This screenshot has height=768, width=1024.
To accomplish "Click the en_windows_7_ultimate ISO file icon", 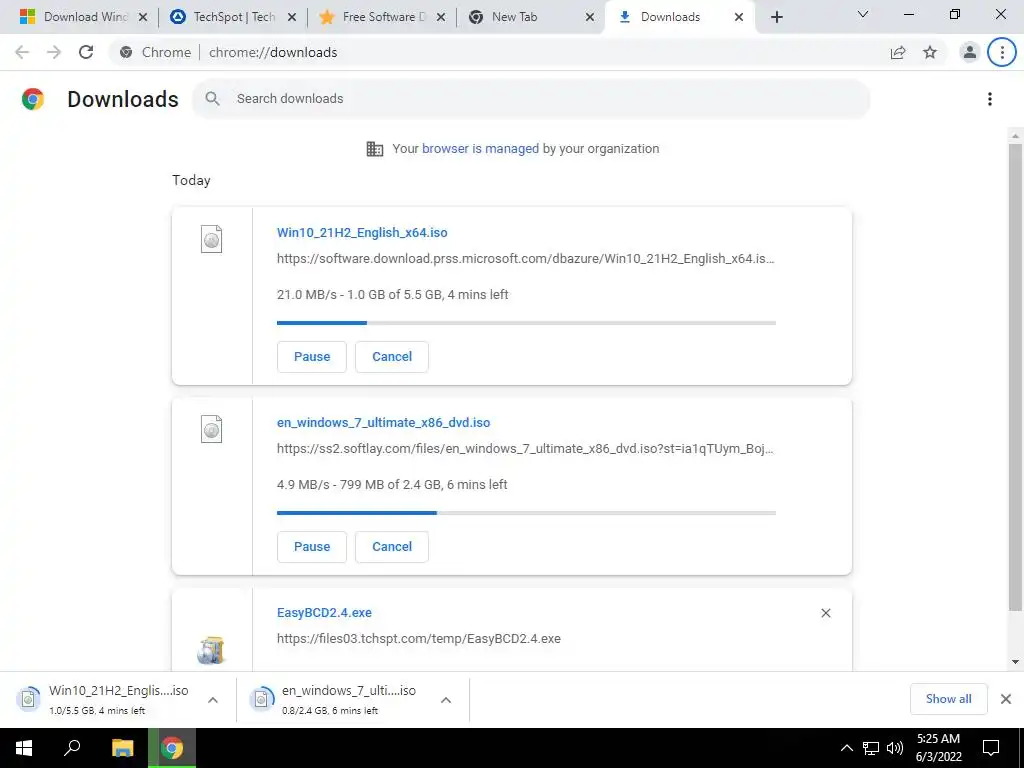I will click(x=212, y=429).
